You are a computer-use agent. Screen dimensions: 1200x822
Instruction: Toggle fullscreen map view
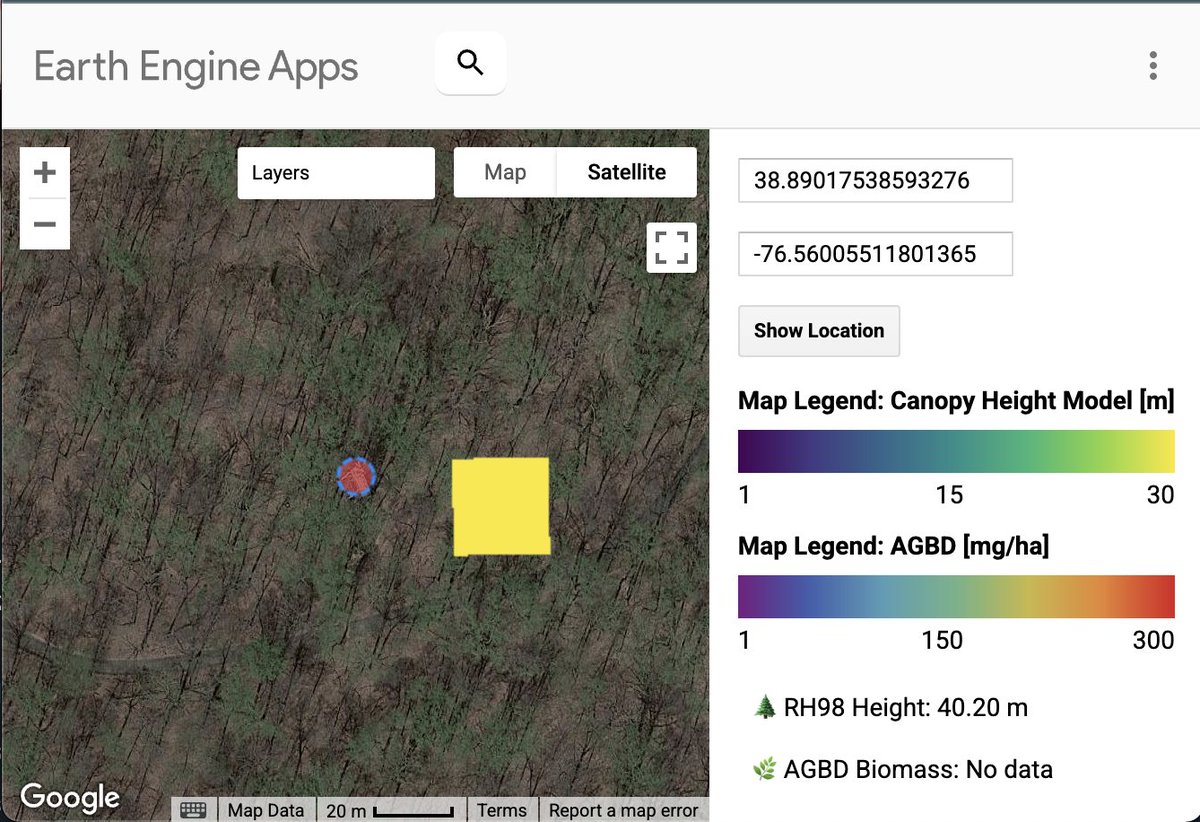(671, 246)
